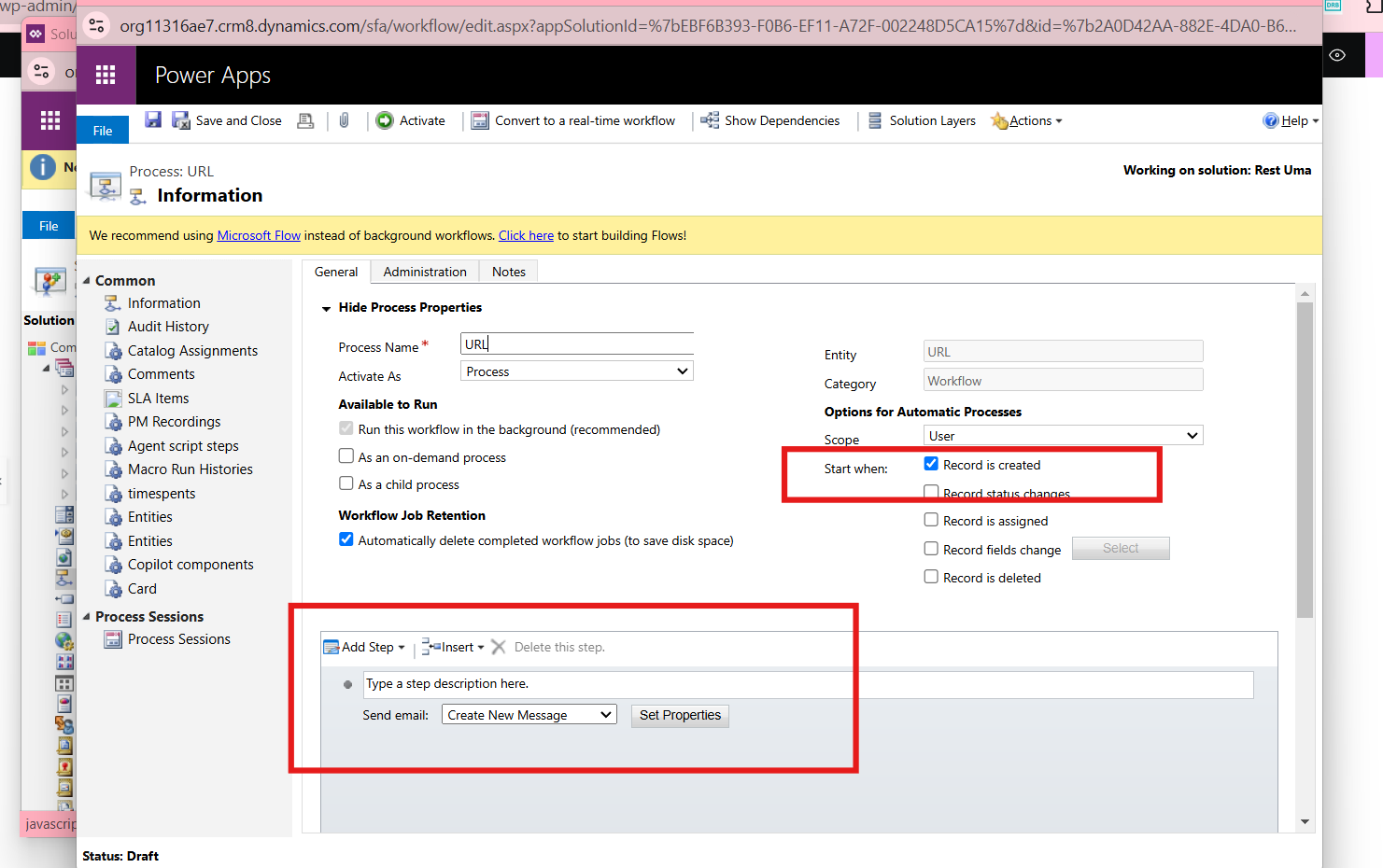Open the Send email message dropdown
This screenshot has width=1383, height=868.
coord(529,715)
